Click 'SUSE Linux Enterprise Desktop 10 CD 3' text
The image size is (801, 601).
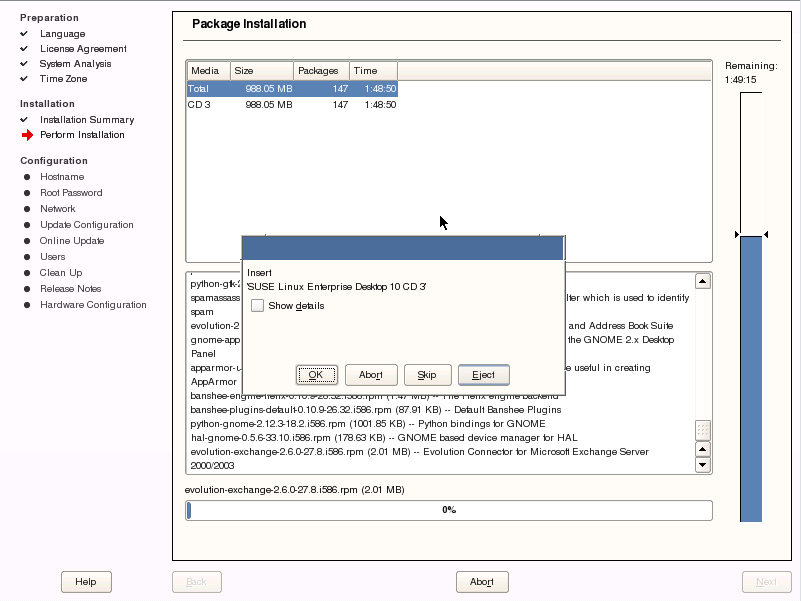[x=337, y=287]
